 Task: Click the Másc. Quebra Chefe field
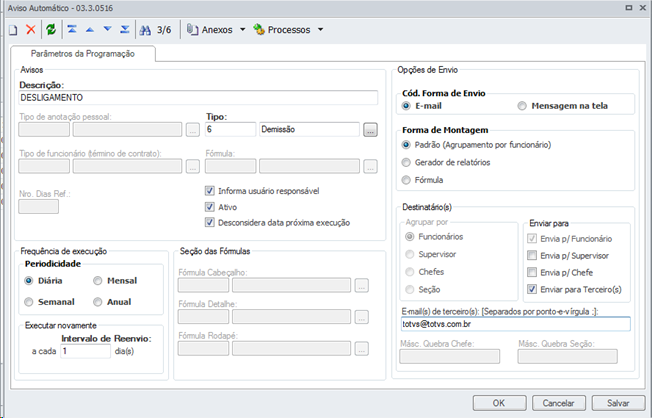click(x=450, y=356)
